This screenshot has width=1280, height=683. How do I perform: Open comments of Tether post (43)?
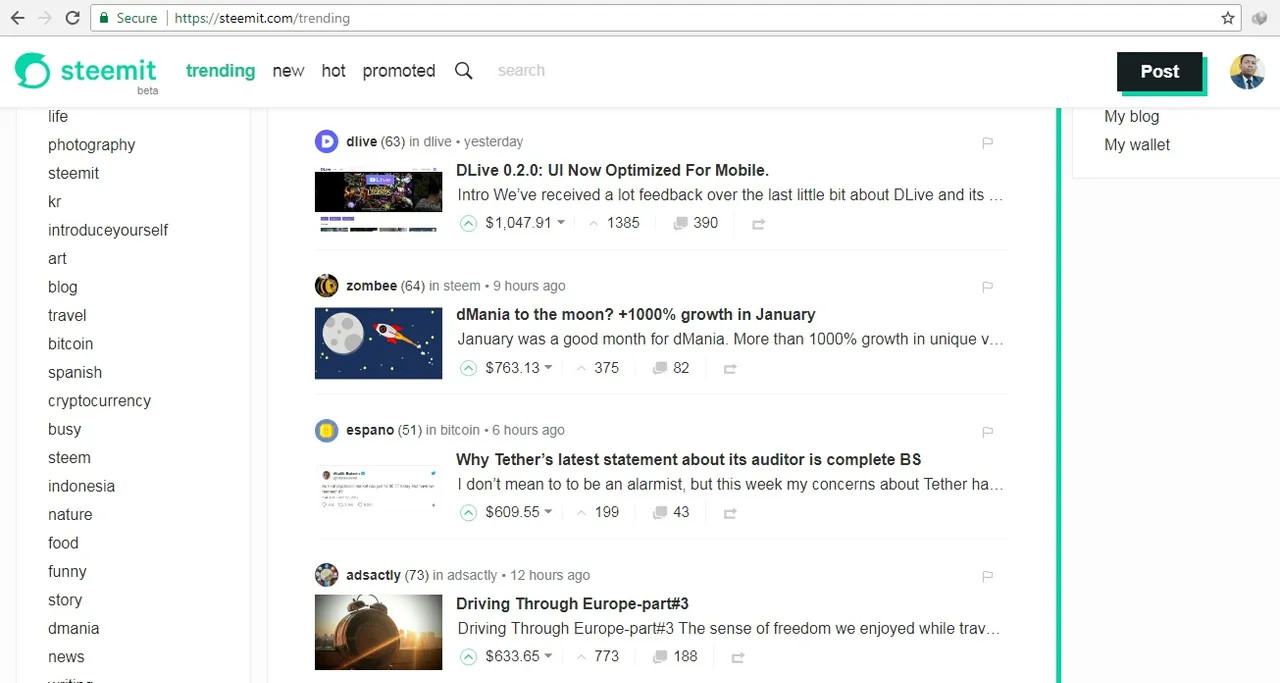(x=671, y=512)
